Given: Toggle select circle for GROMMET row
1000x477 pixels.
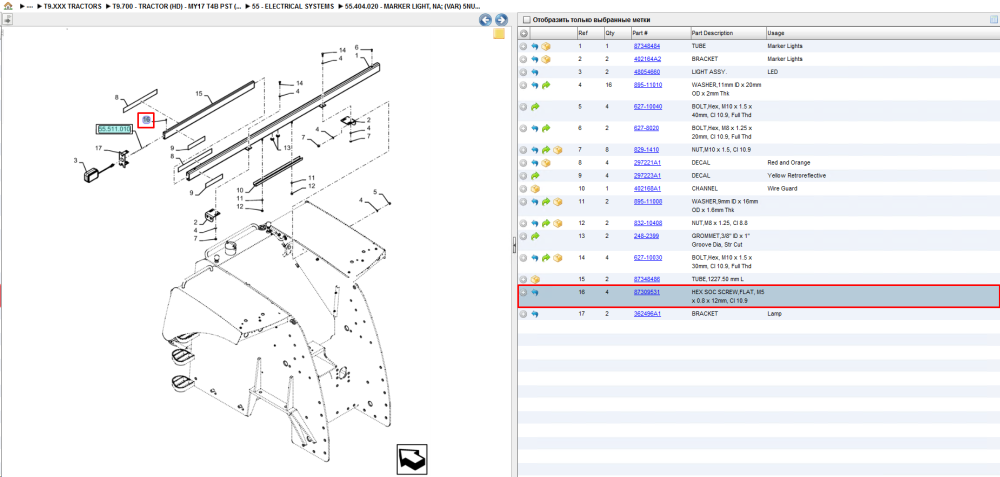Looking at the screenshot, I should pos(524,237).
